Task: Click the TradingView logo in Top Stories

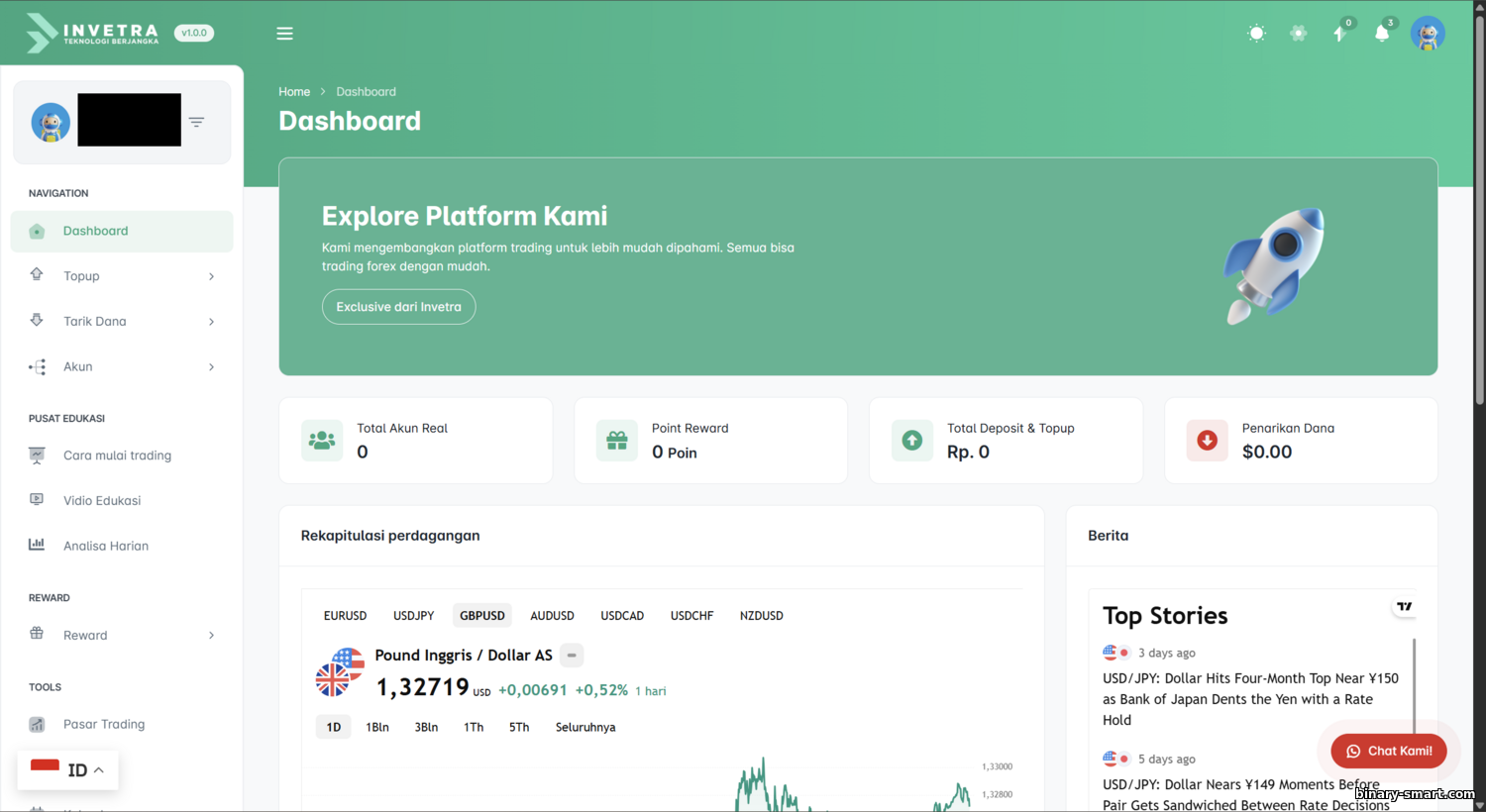Action: 1404,607
